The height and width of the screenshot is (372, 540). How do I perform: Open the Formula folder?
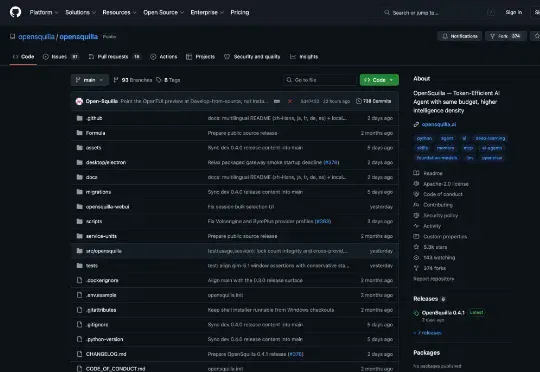click(x=95, y=133)
